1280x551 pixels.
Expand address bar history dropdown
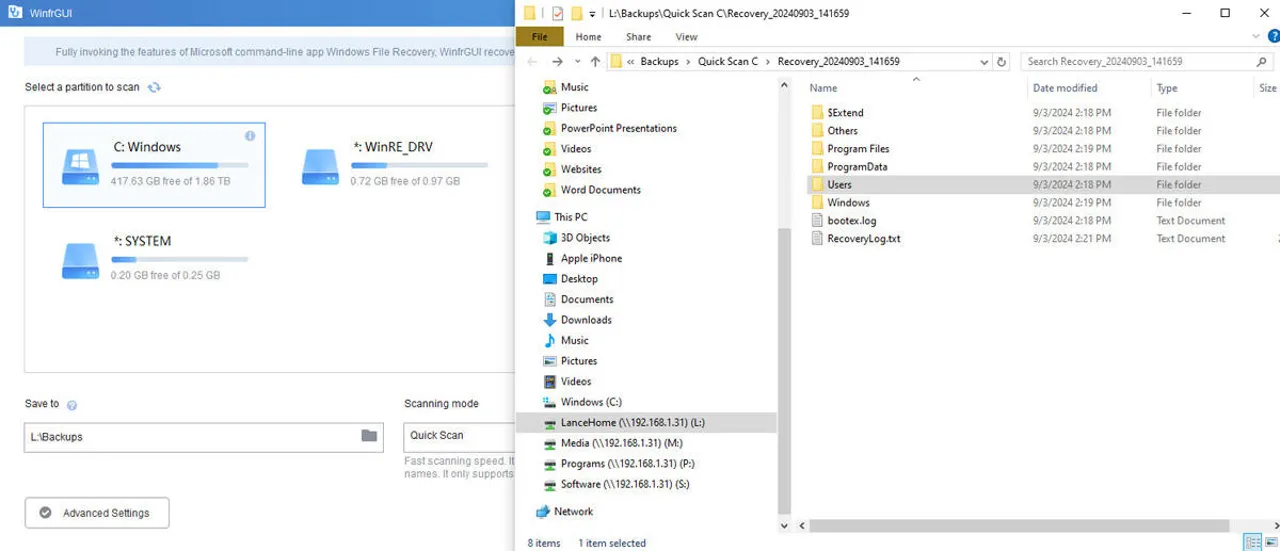click(x=985, y=62)
